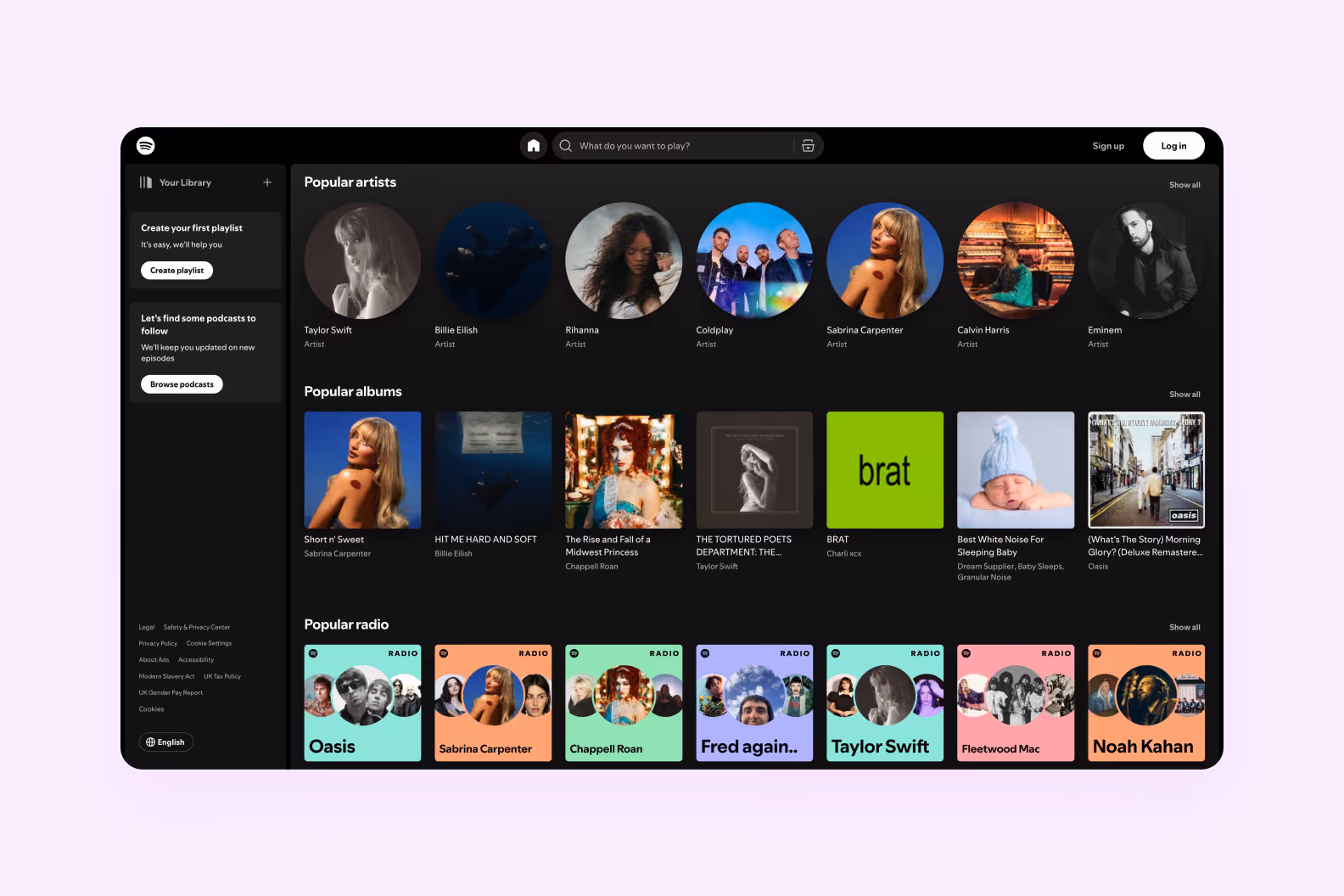This screenshot has width=1344, height=896.
Task: Open UK Tax Policy link
Action: (x=222, y=677)
